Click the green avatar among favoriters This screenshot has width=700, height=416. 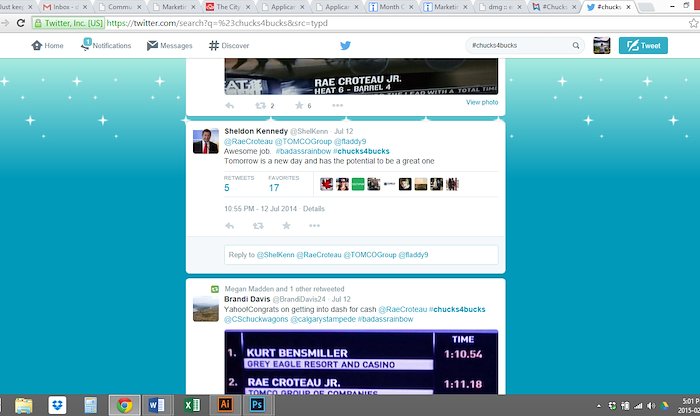358,184
